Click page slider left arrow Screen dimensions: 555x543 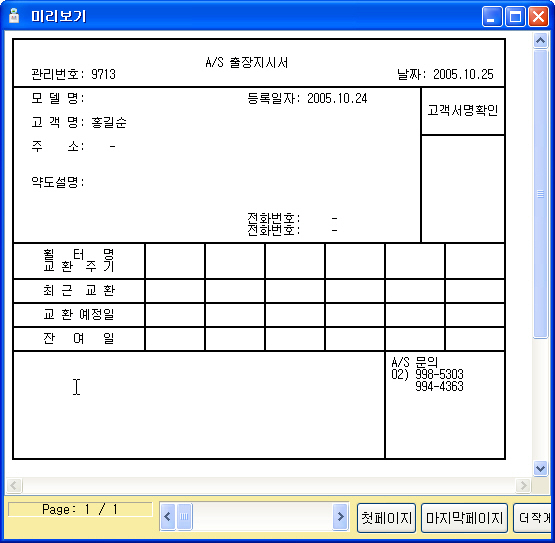coord(168,517)
